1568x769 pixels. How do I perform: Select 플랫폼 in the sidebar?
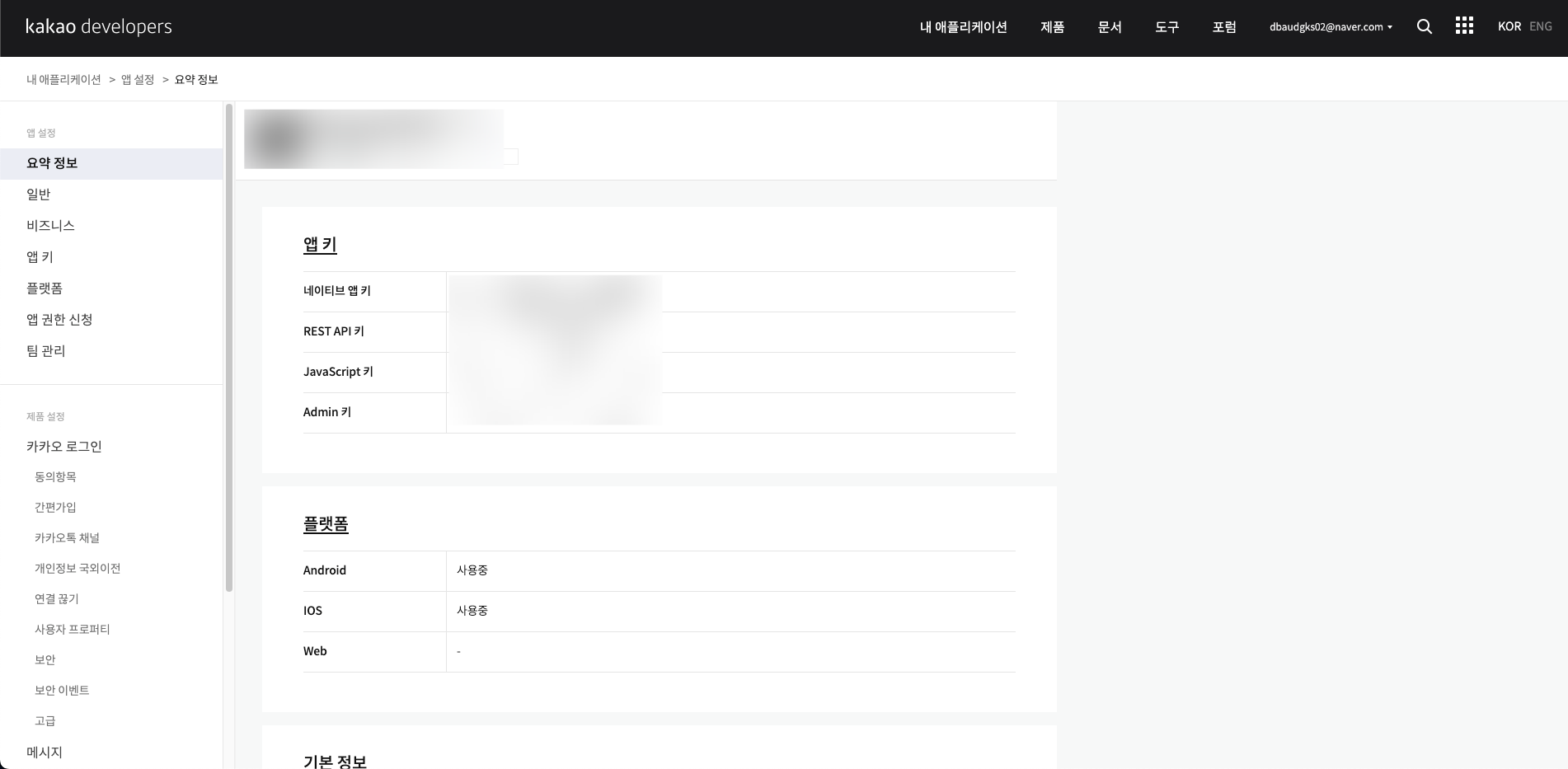[111, 288]
